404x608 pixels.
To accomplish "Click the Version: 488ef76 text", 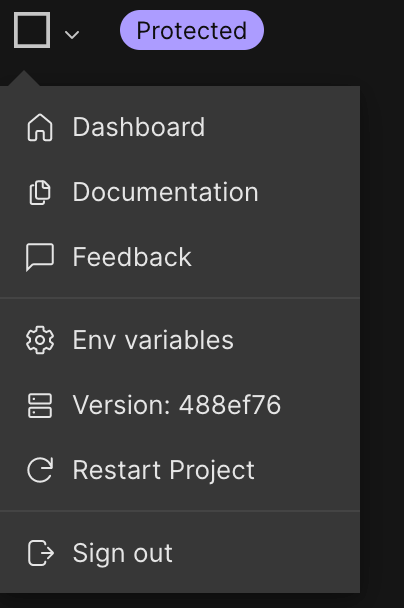I will [x=177, y=405].
